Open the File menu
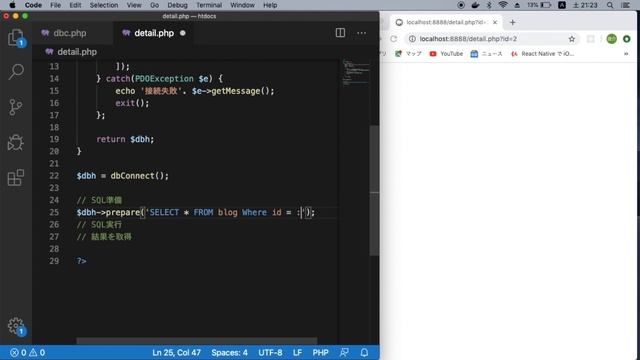Image resolution: width=640 pixels, height=360 pixels. [56, 5]
